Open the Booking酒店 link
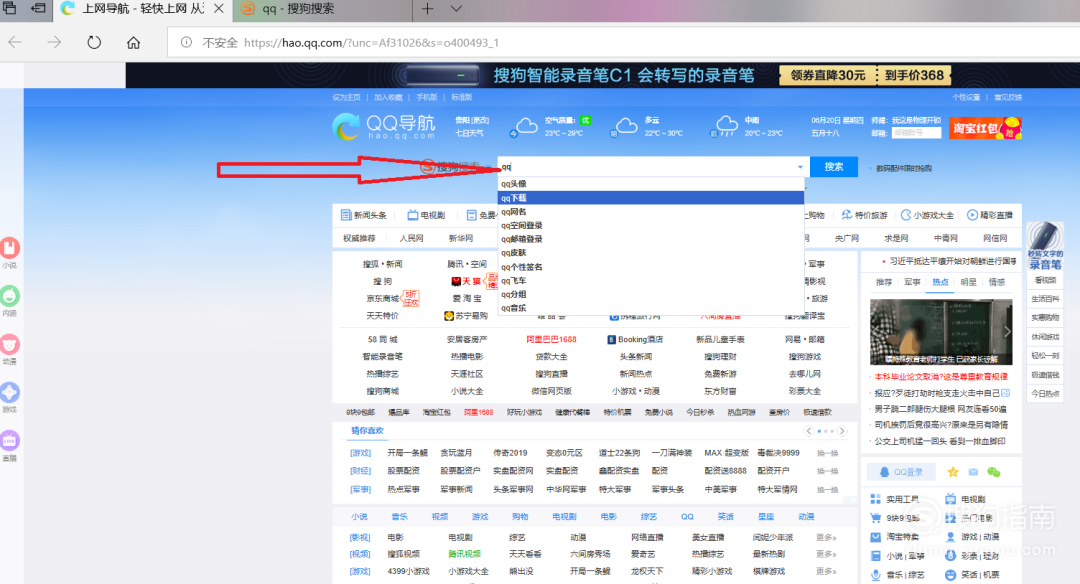 pyautogui.click(x=635, y=340)
